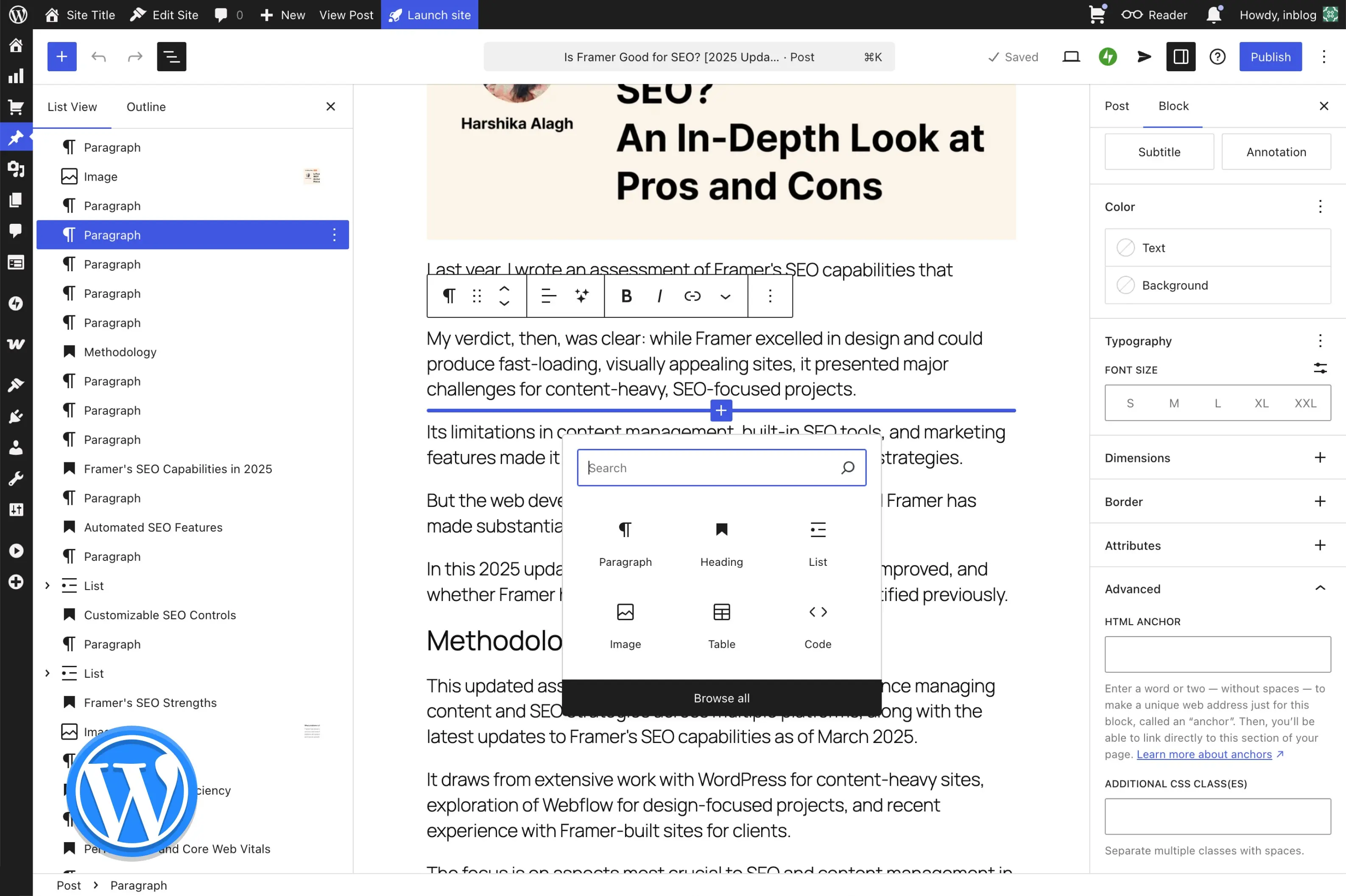The image size is (1346, 896).
Task: Toggle the settings sidebar panel icon
Action: [1181, 56]
